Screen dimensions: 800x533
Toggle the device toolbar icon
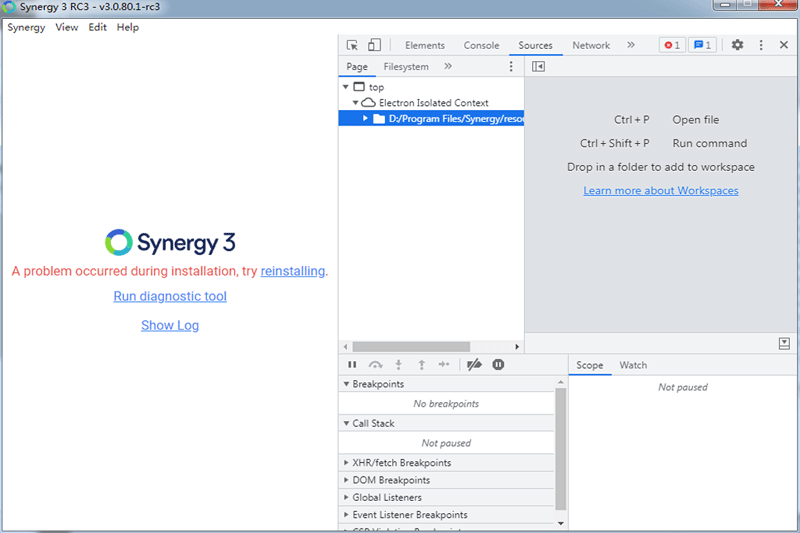(374, 45)
